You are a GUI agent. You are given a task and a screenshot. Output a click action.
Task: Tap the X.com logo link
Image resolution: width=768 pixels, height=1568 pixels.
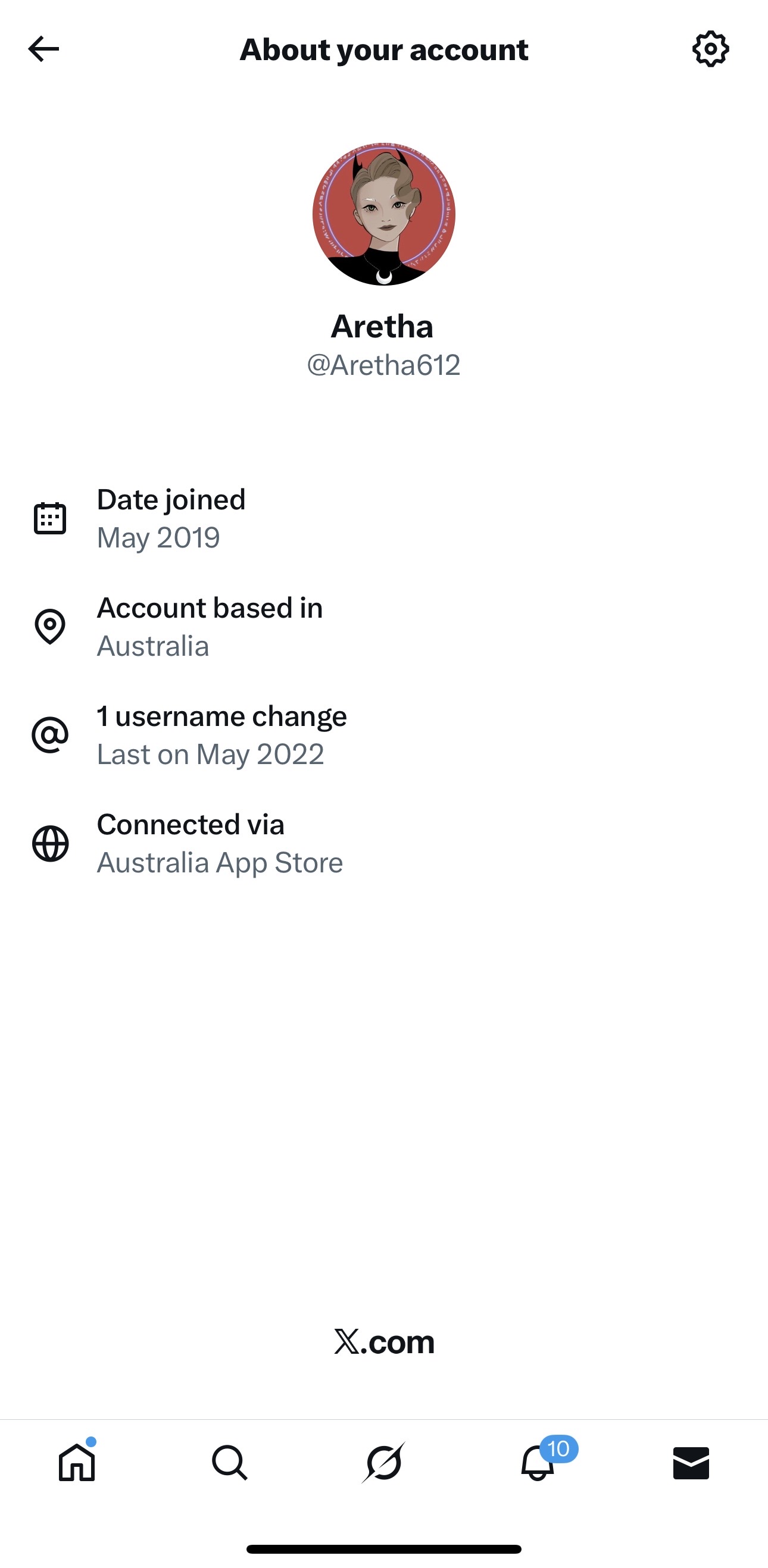tap(385, 1341)
